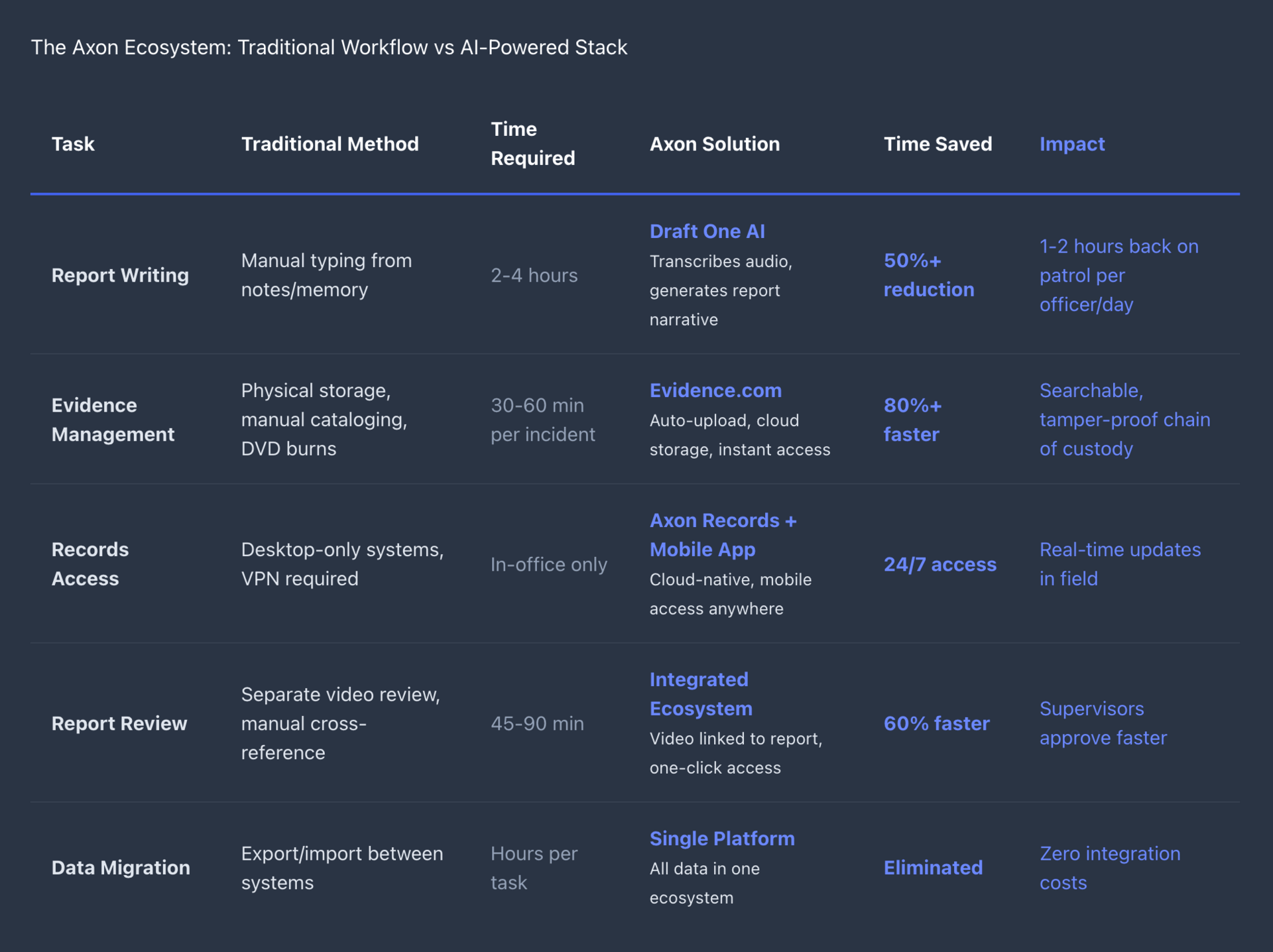This screenshot has width=1273, height=952.
Task: Click the Eliminated time saved value
Action: coord(933,868)
